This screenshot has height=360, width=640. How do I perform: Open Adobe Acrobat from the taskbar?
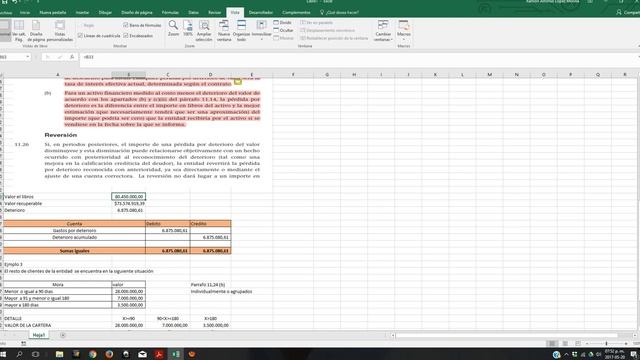159,354
